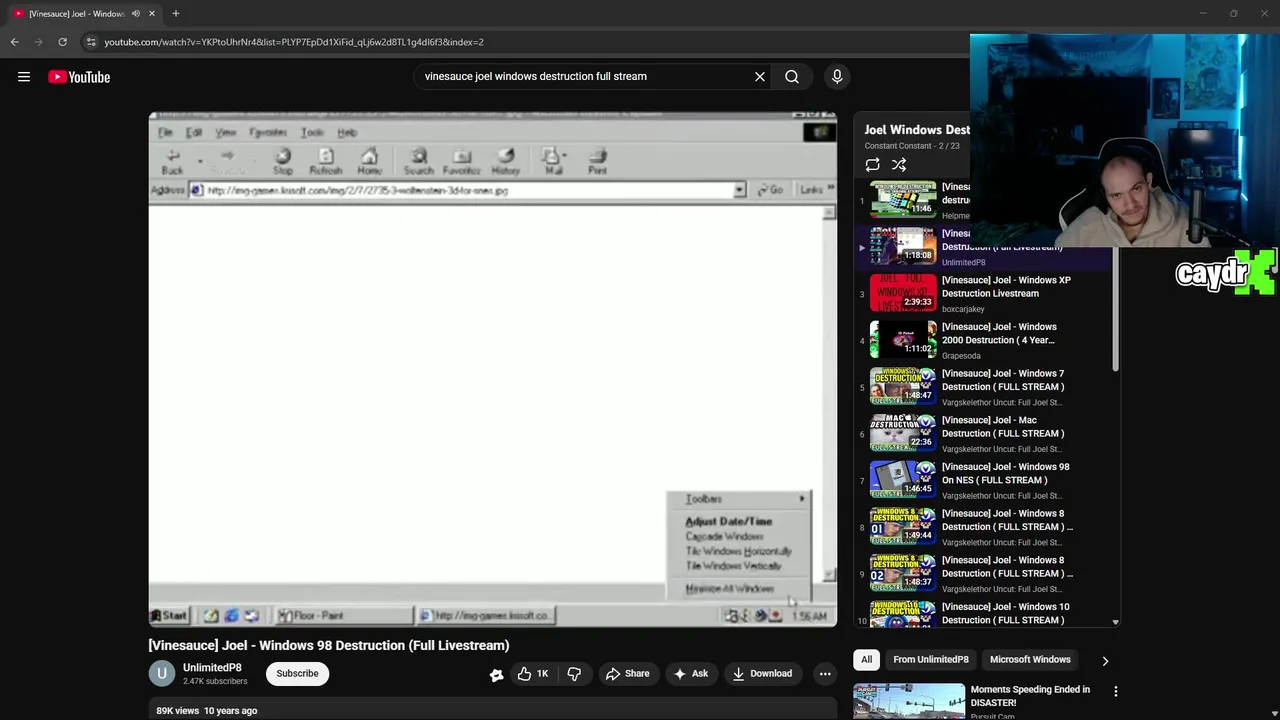This screenshot has width=1280, height=720.
Task: Open the Tools menu in the video
Action: click(x=312, y=132)
